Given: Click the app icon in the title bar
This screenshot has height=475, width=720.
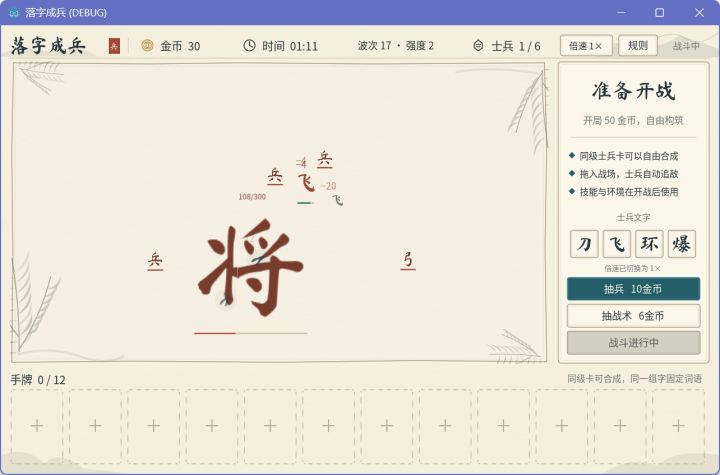Looking at the screenshot, I should point(14,12).
